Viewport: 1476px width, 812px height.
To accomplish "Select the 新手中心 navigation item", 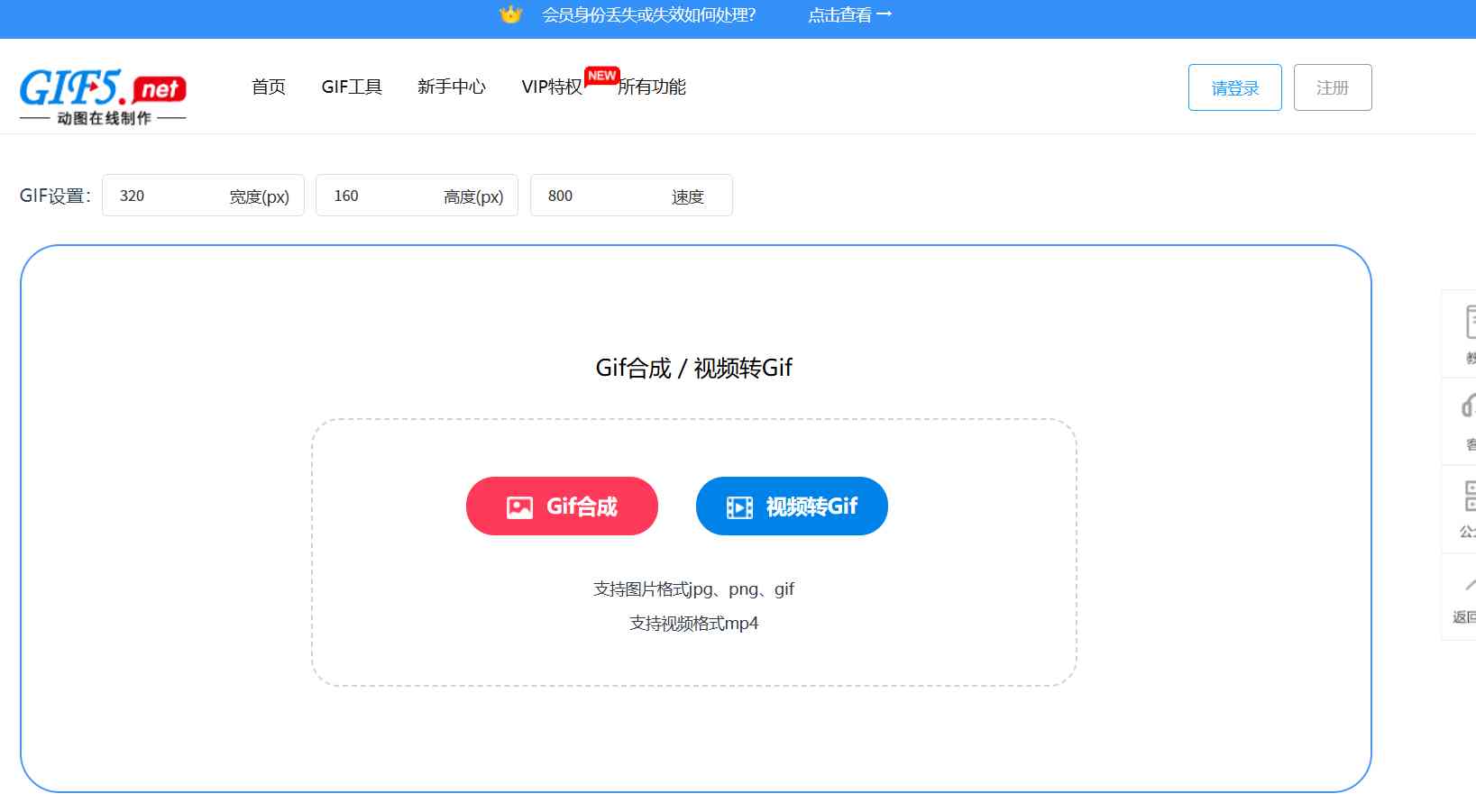I will [452, 87].
